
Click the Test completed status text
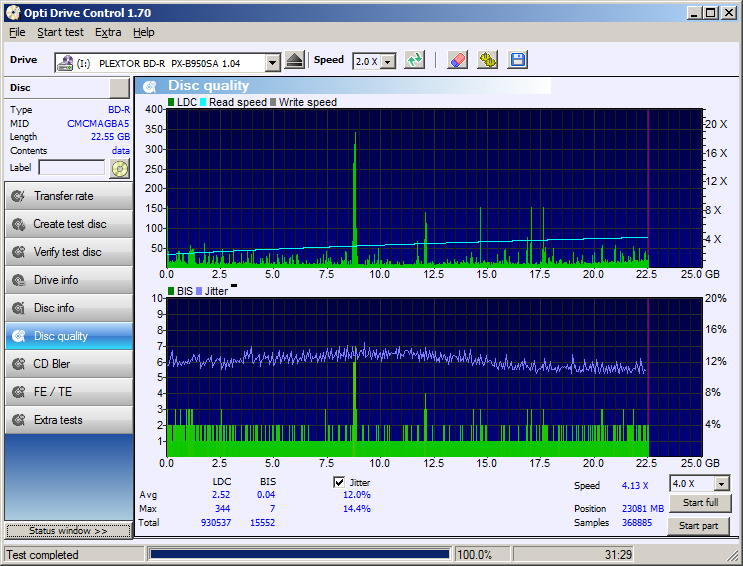[x=42, y=555]
